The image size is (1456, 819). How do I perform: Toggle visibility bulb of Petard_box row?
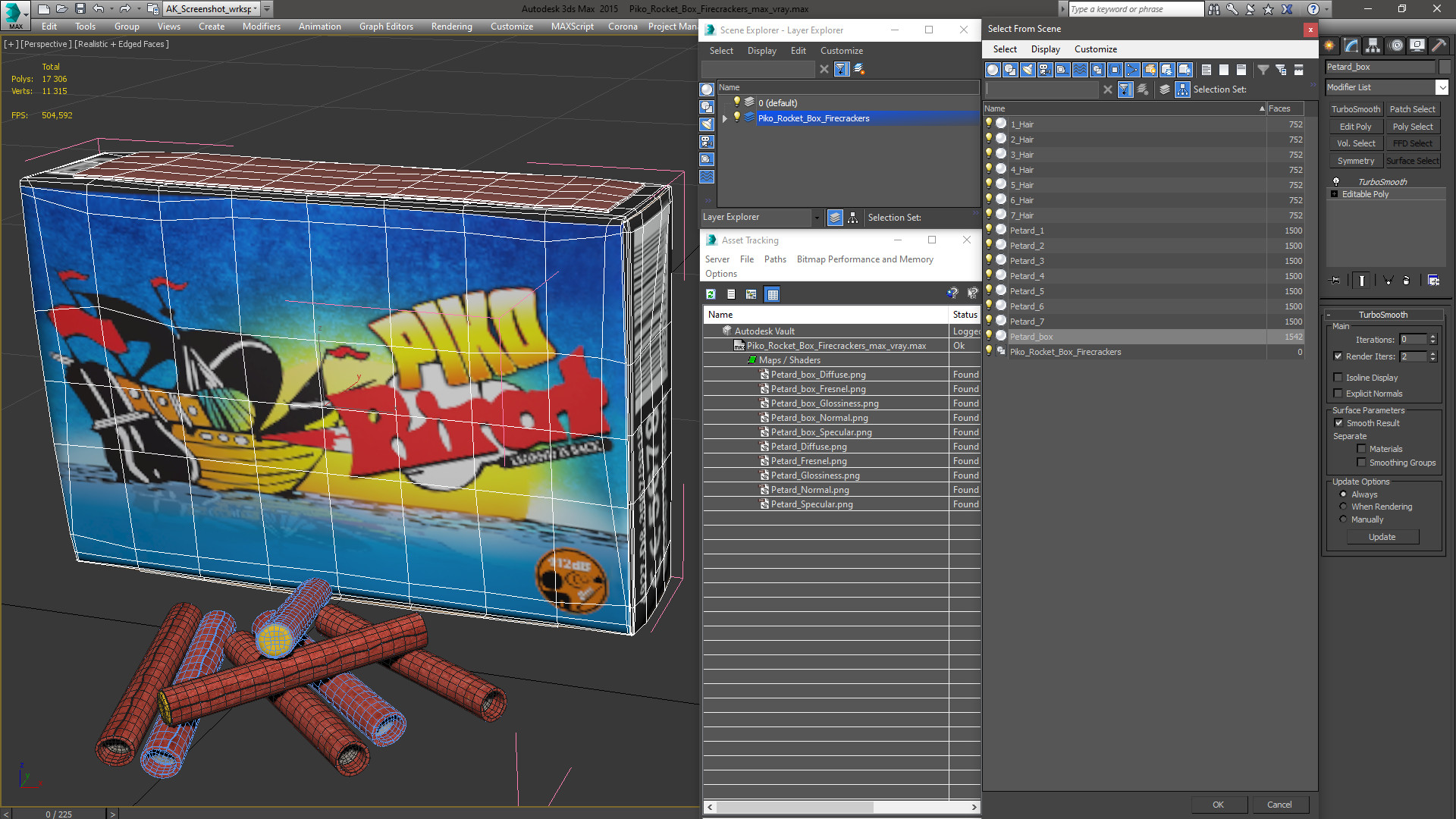coord(989,336)
